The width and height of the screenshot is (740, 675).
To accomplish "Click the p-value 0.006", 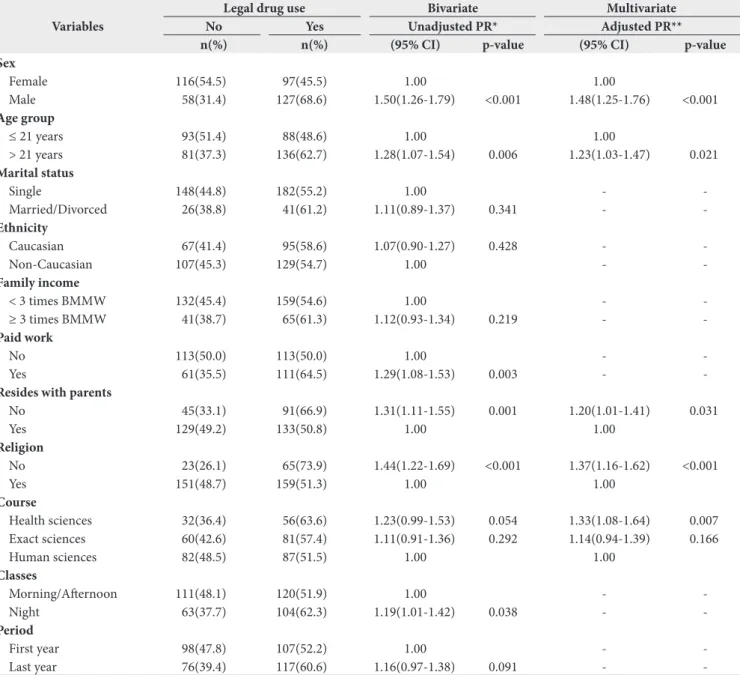I will tap(503, 155).
